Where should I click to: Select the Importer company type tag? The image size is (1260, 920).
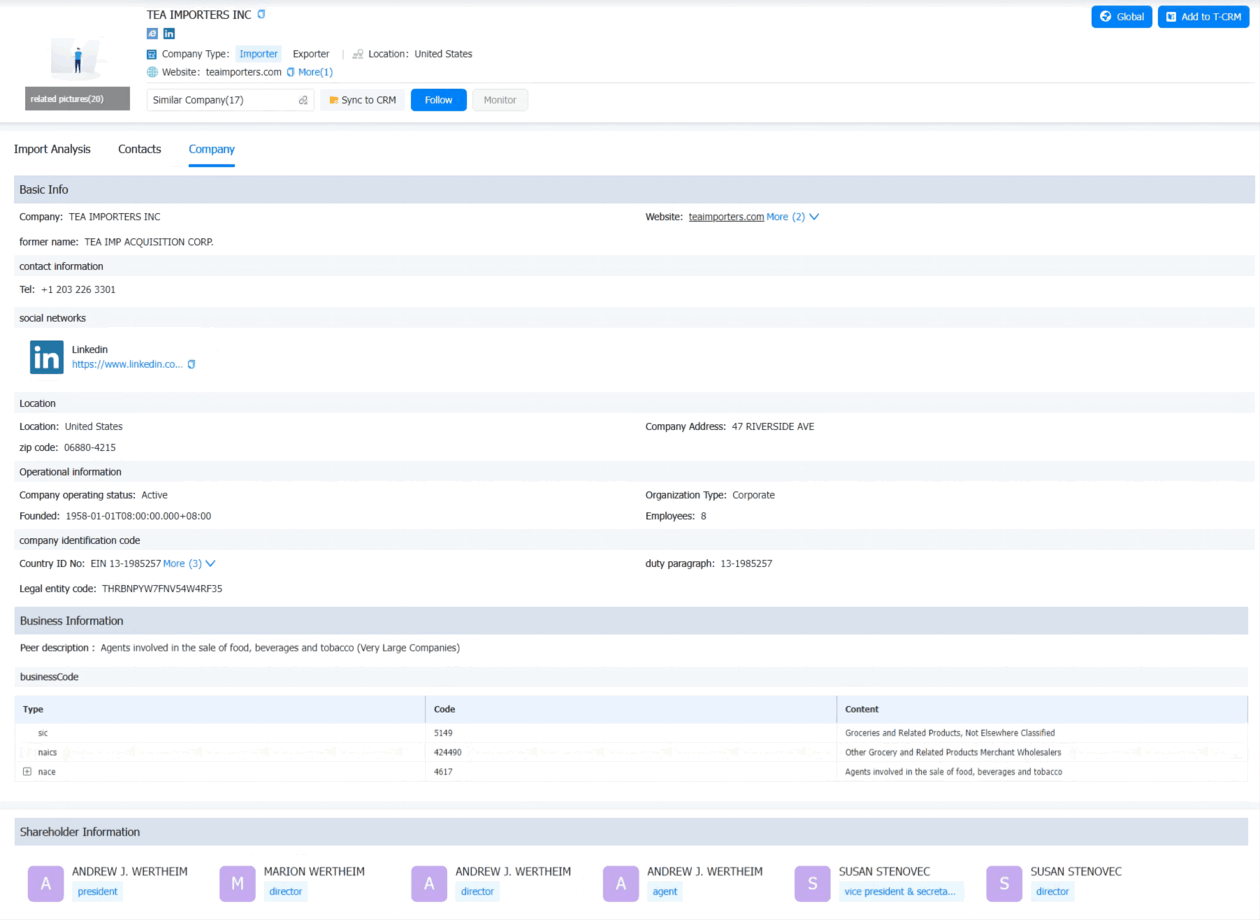pyautogui.click(x=258, y=54)
